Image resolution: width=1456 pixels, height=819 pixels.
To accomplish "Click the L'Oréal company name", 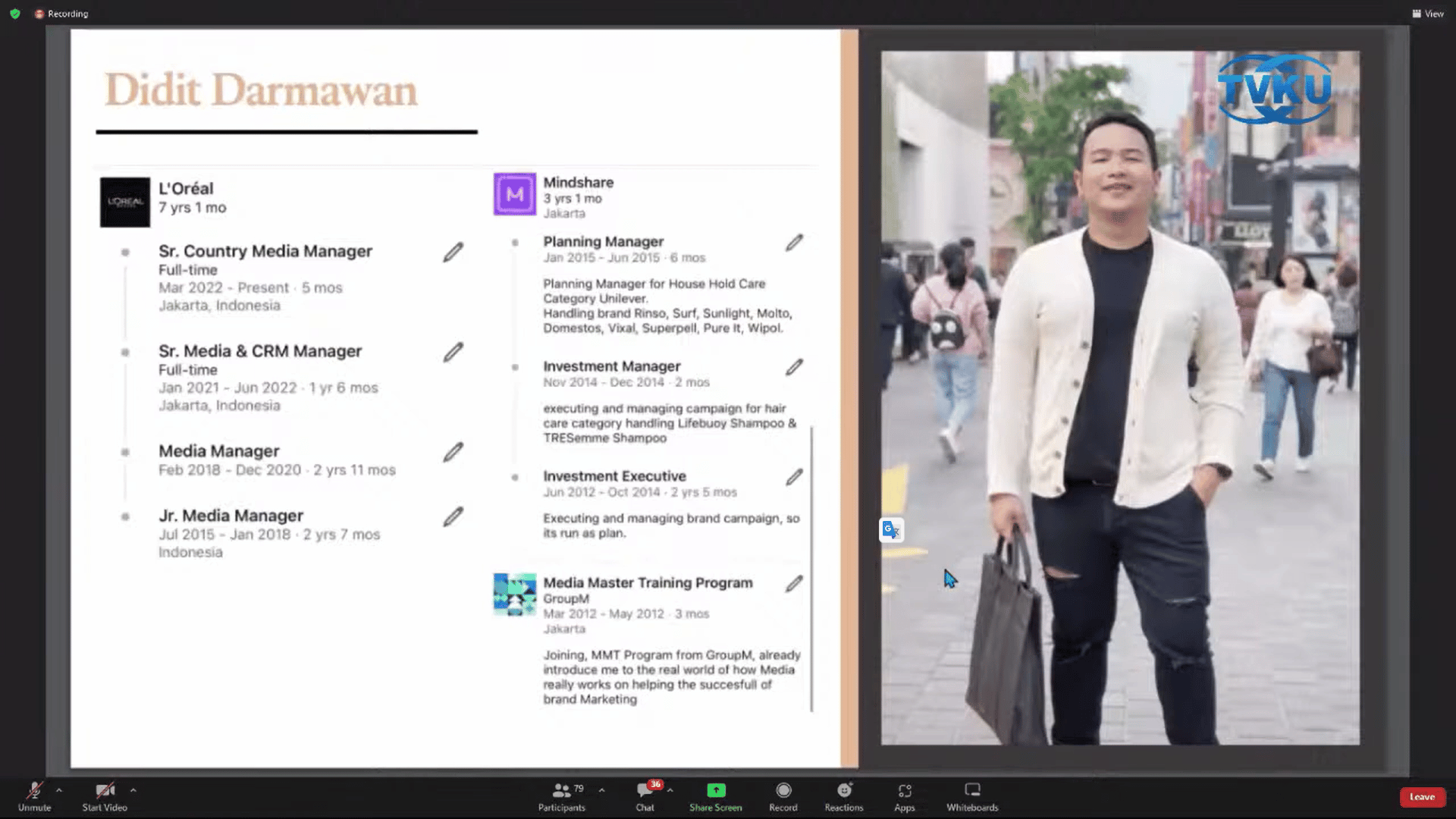I will (x=186, y=189).
